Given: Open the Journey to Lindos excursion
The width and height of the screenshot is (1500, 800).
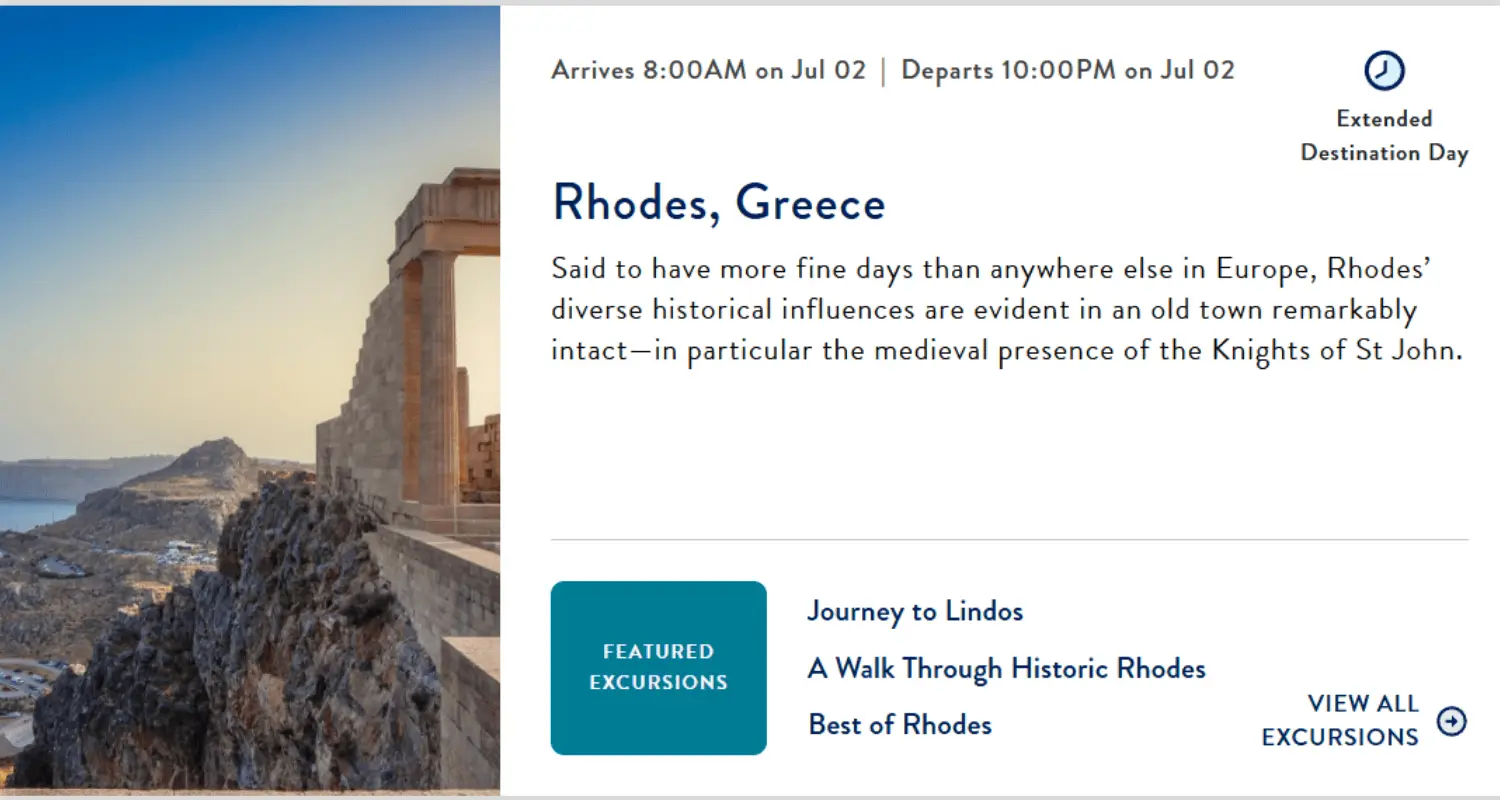Looking at the screenshot, I should 915,611.
